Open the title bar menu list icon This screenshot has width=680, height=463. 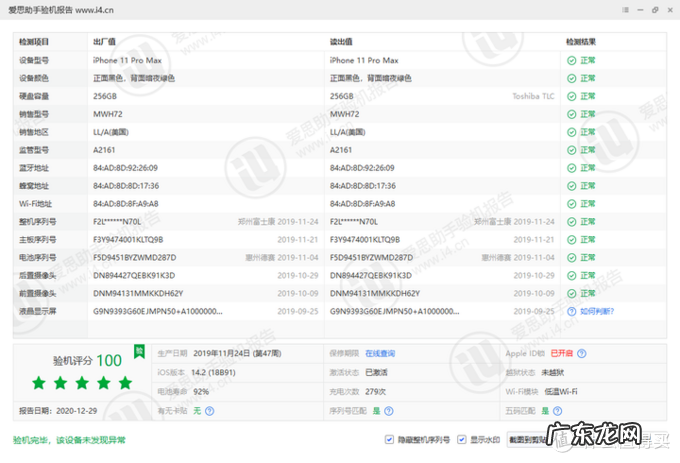[625, 10]
